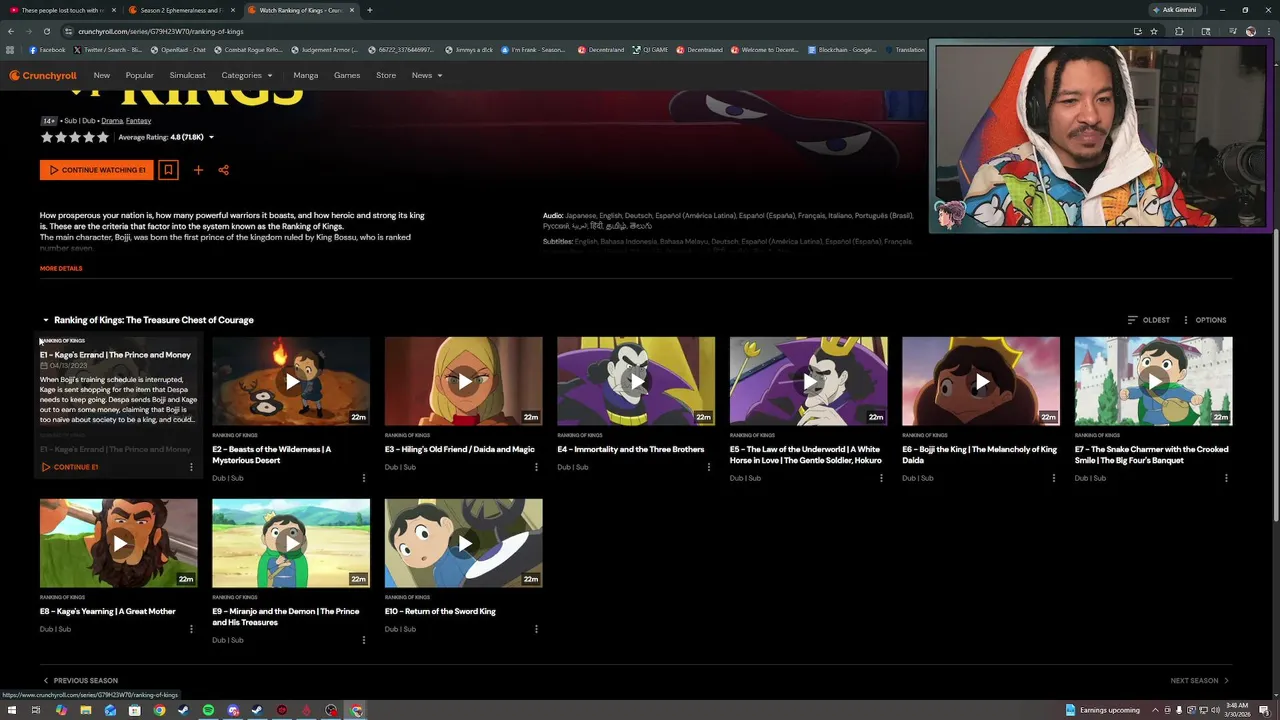Open three-dot menu for episode E2
This screenshot has width=1280, height=720.
tap(364, 478)
